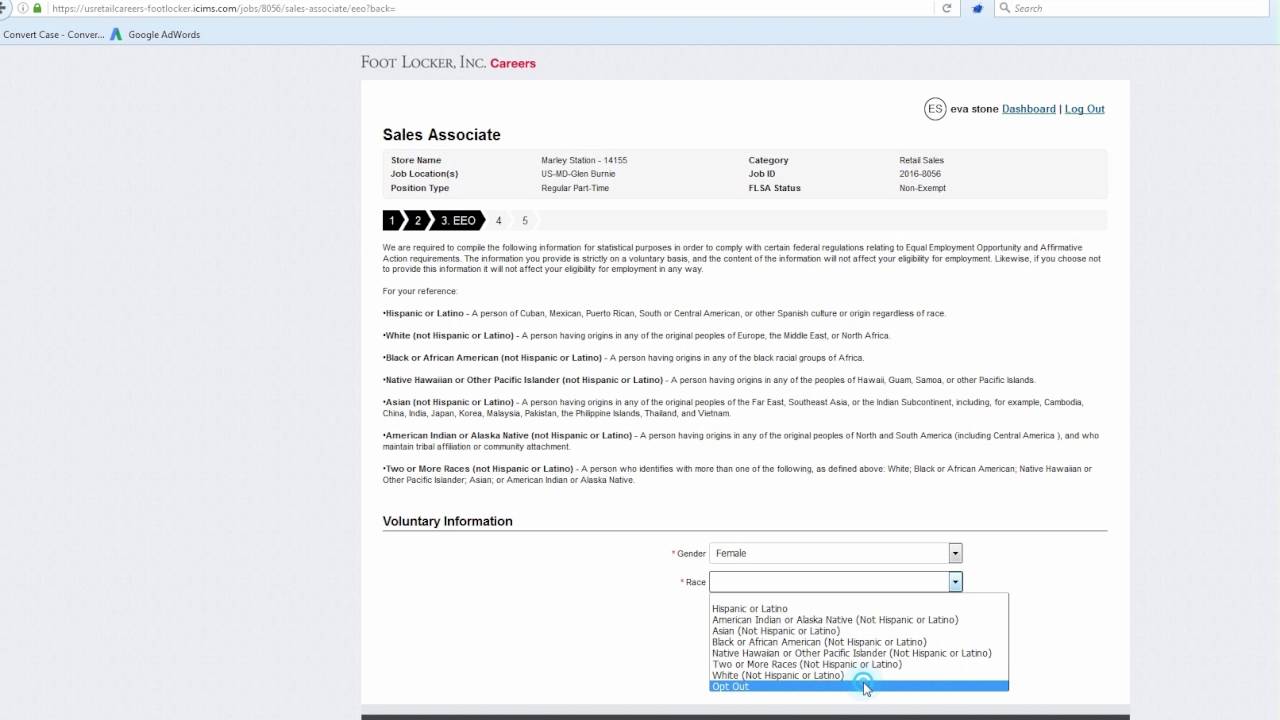This screenshot has height=720, width=1280.
Task: Click the Sales Associate job title
Action: [441, 135]
